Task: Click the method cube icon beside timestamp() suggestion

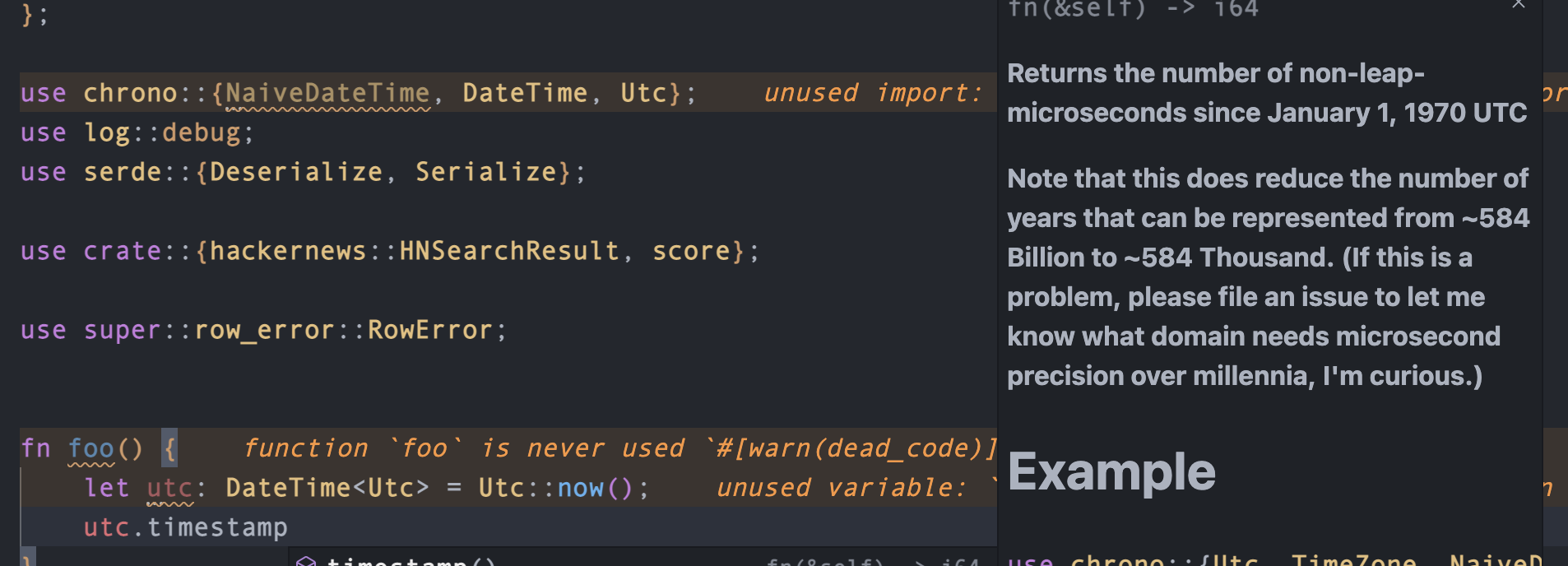Action: click(306, 561)
